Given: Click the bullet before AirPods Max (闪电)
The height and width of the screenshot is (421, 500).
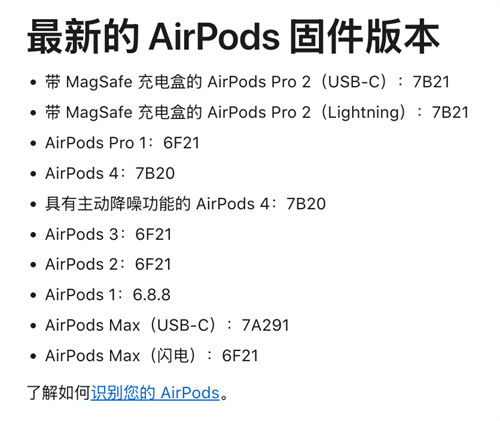Looking at the screenshot, I should coord(33,356).
